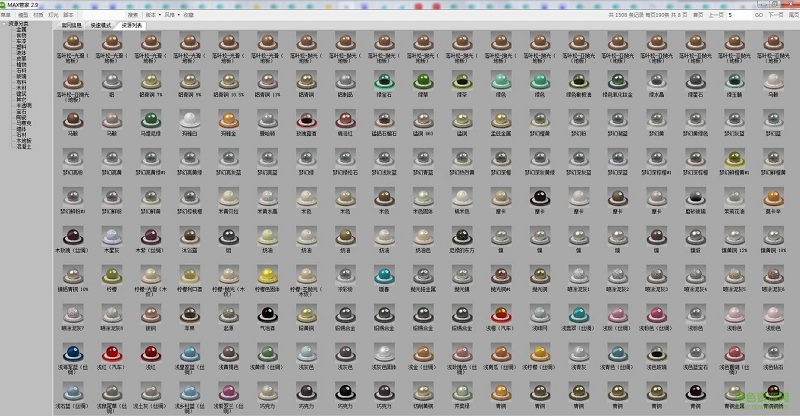This screenshot has width=800, height=416.
Task: Select the 柠檬 lemon material sphere
Action: (x=111, y=273)
